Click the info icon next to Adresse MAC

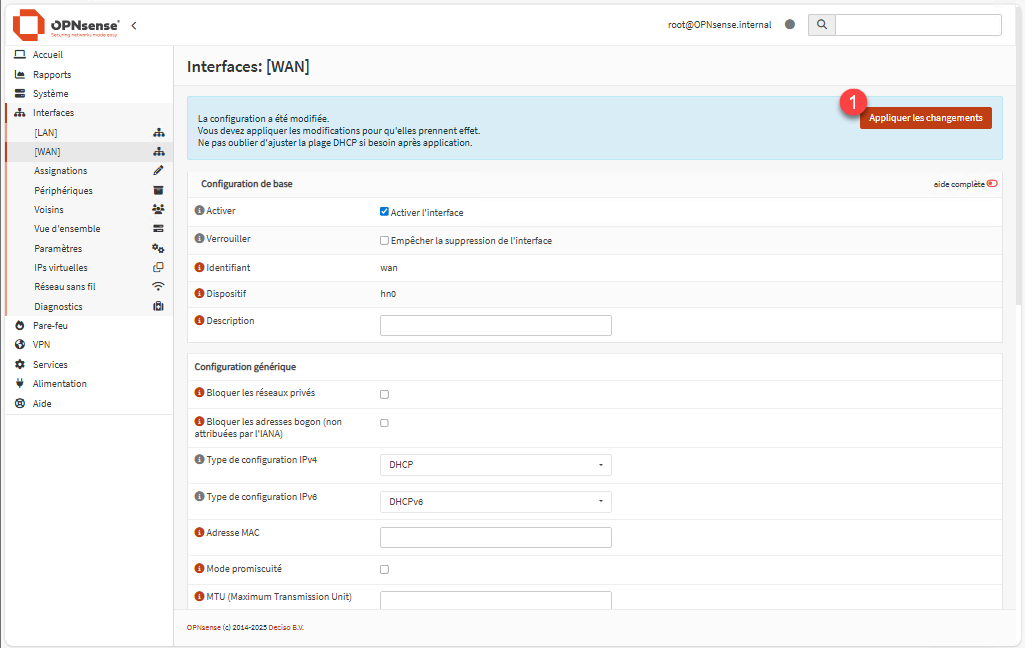tap(199, 533)
